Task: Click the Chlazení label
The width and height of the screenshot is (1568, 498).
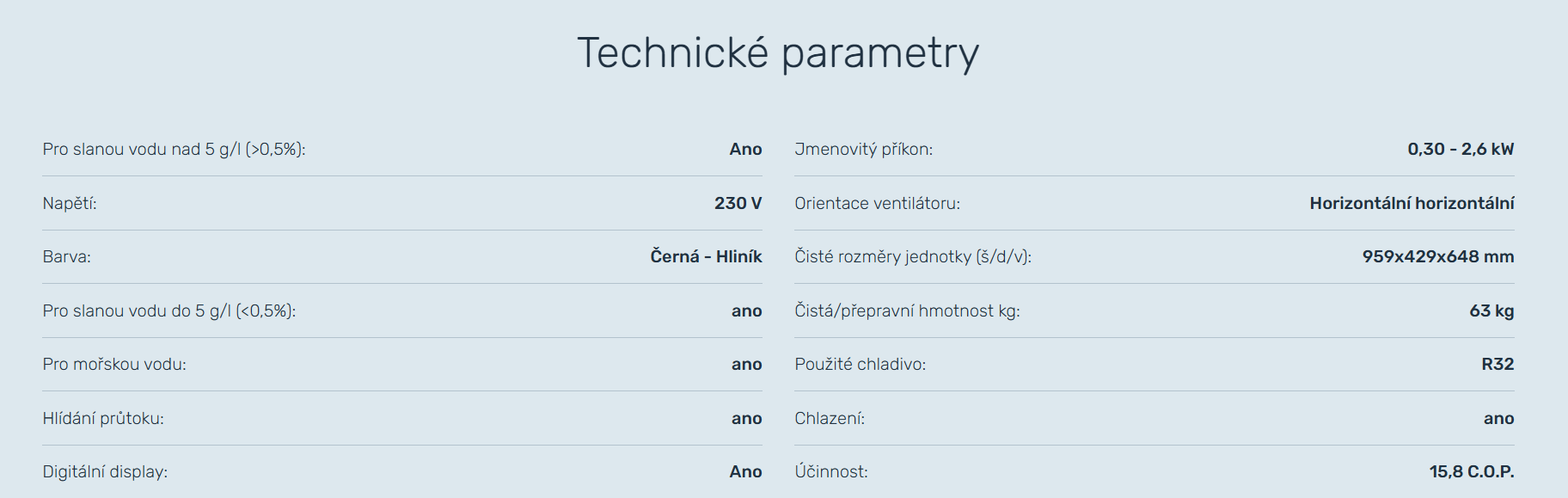Action: [x=830, y=419]
